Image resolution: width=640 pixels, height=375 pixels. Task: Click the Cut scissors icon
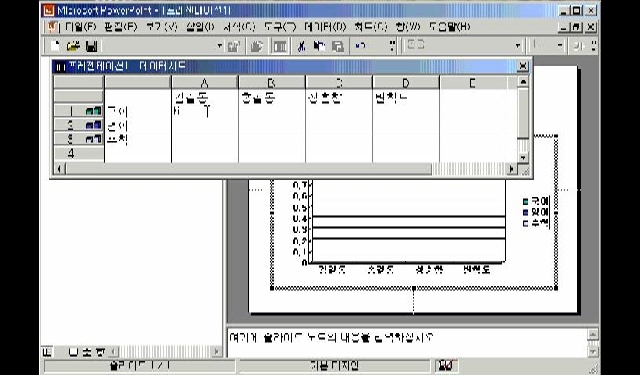point(301,46)
